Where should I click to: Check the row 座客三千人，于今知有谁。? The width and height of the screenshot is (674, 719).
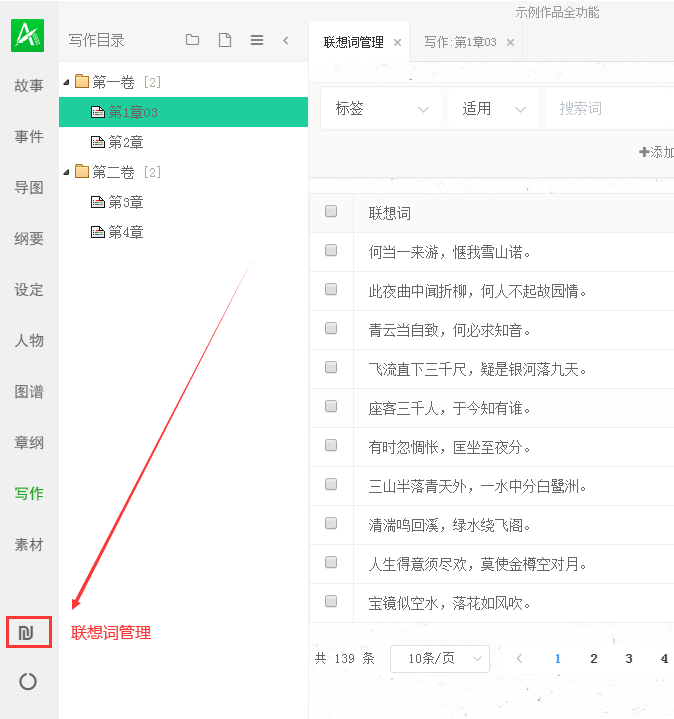click(x=331, y=406)
